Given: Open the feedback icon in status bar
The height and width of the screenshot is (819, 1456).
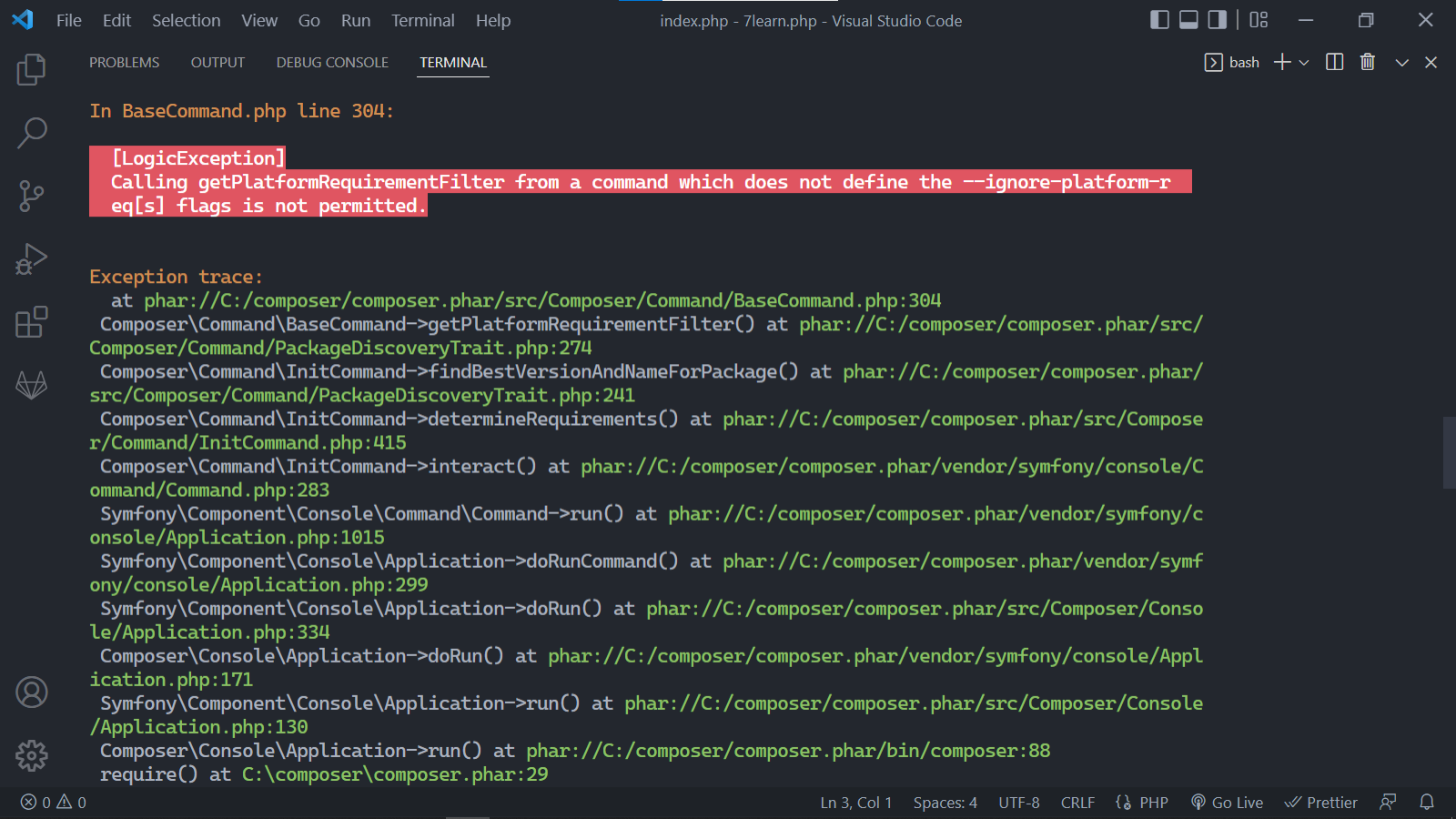Looking at the screenshot, I should click(1388, 803).
